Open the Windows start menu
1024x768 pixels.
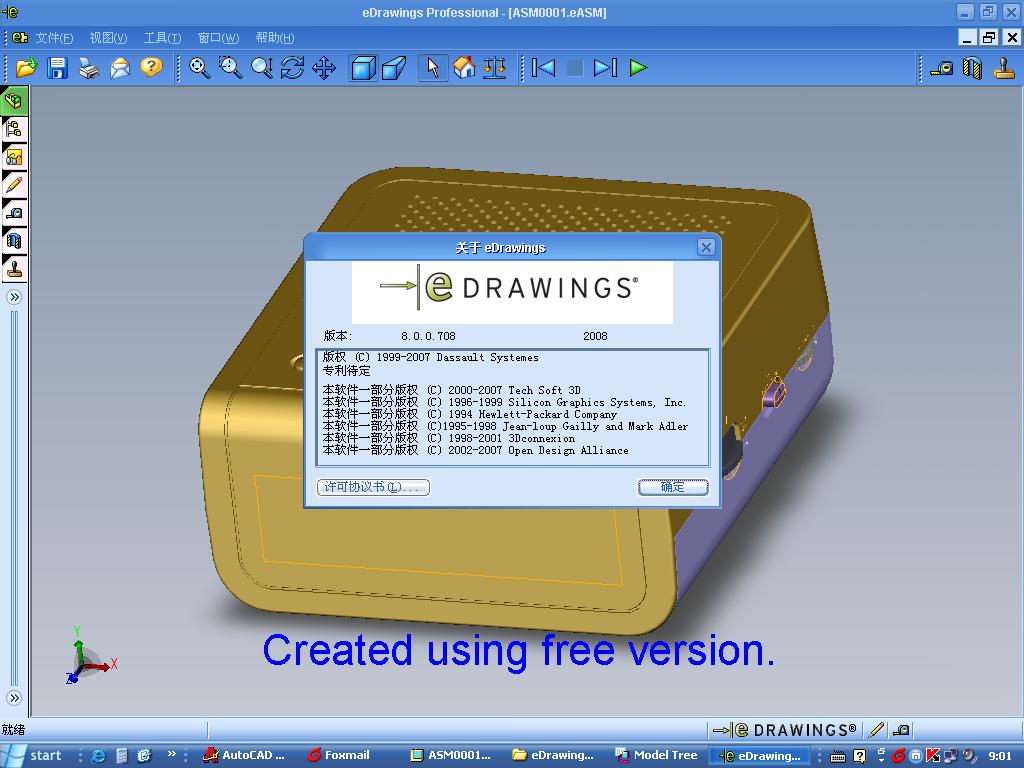36,756
